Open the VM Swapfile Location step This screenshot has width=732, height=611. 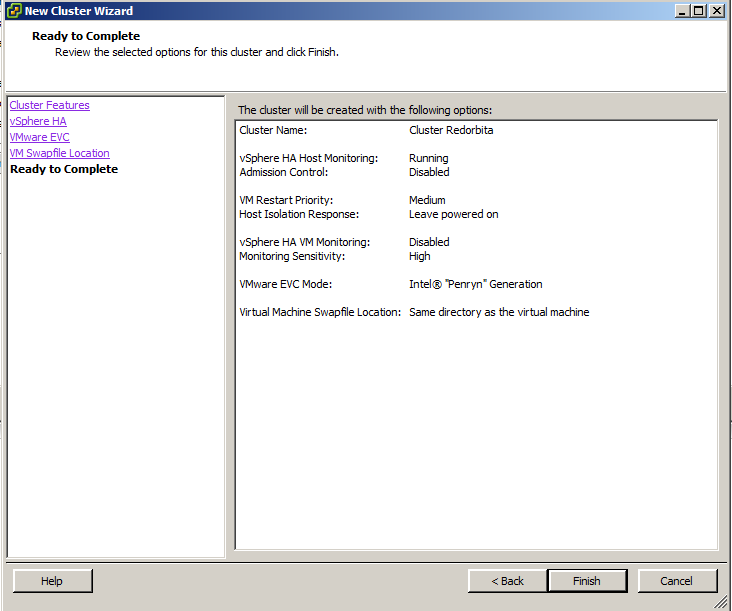coord(59,153)
